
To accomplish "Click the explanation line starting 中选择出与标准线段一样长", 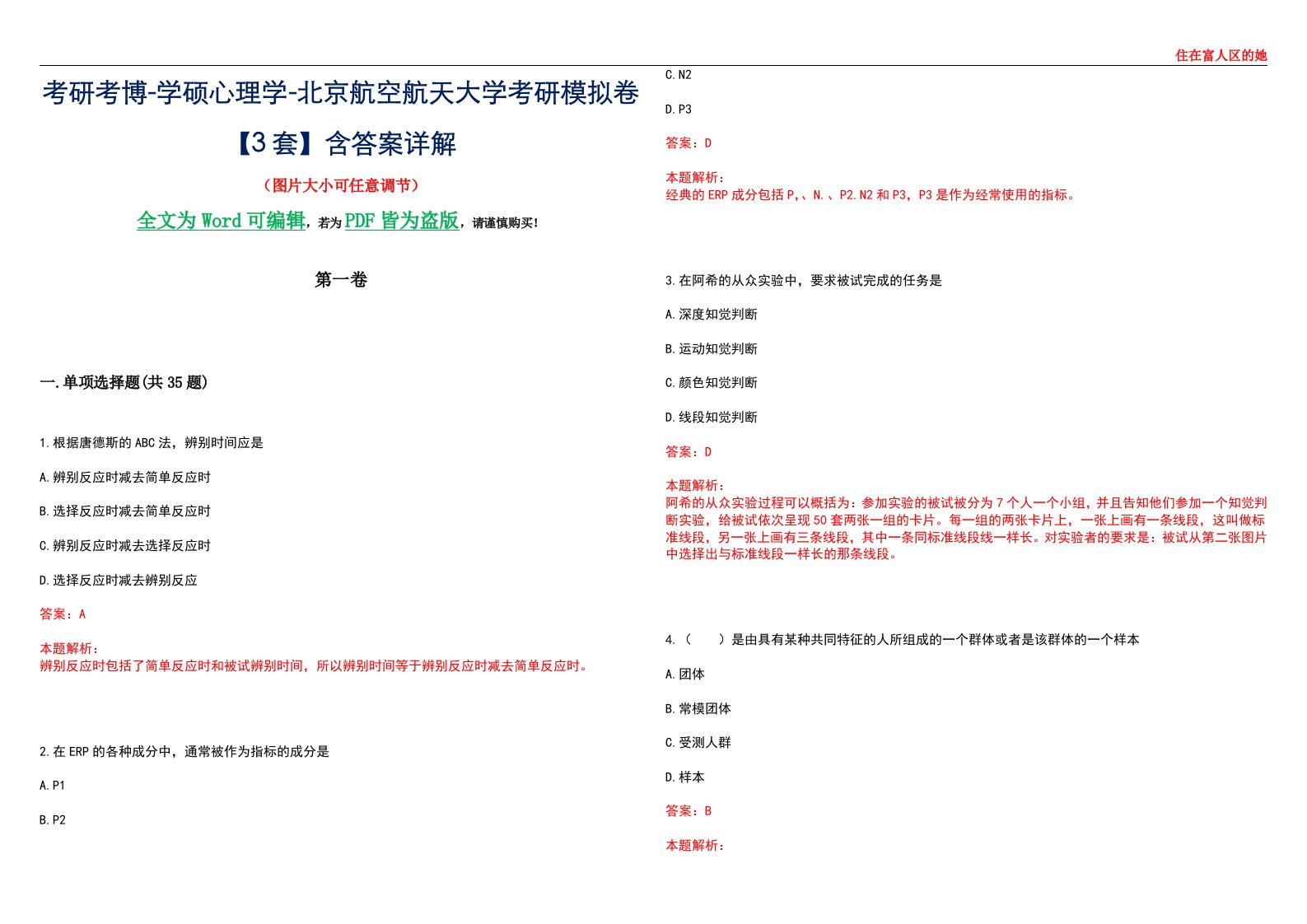I will pyautogui.click(x=784, y=554).
